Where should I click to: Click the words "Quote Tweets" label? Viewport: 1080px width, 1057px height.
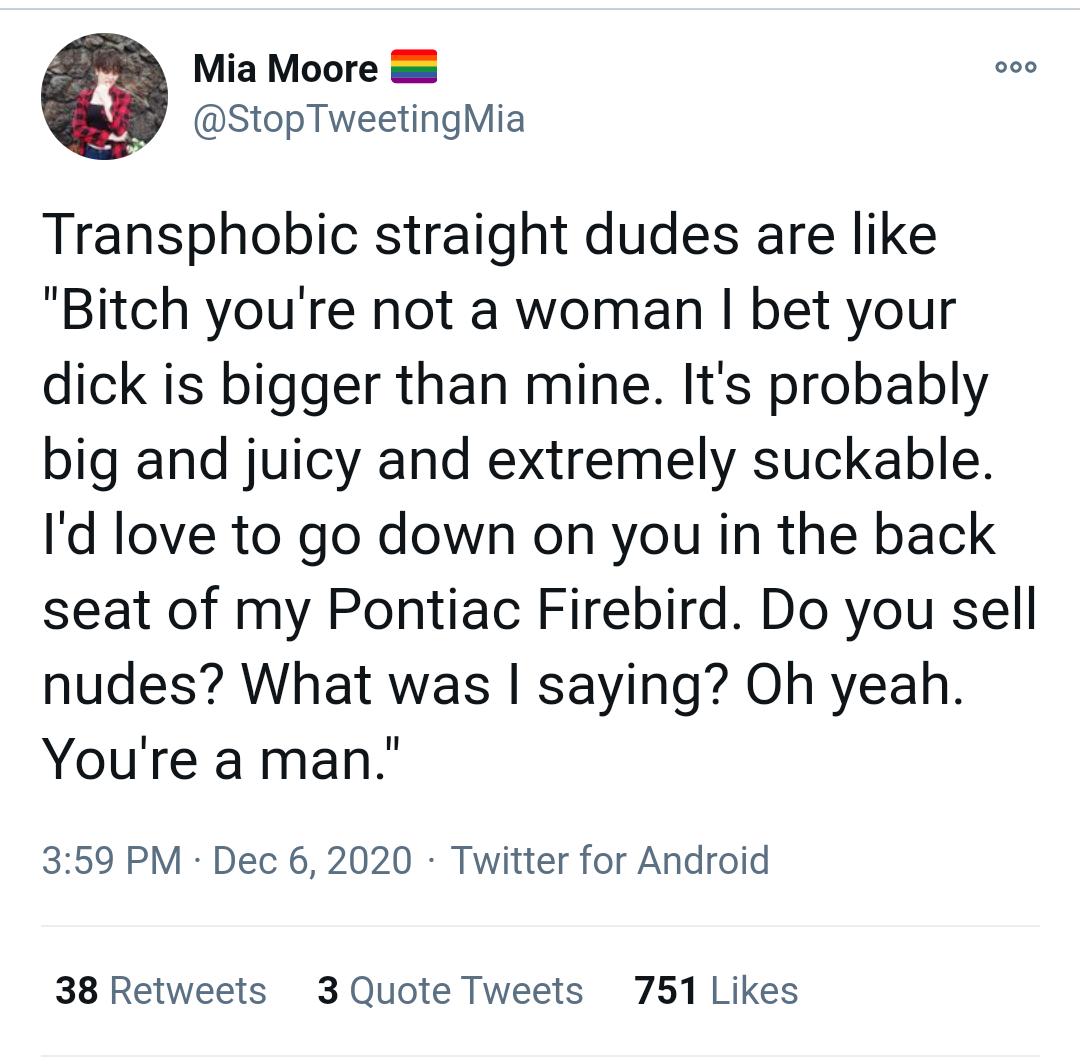click(466, 990)
